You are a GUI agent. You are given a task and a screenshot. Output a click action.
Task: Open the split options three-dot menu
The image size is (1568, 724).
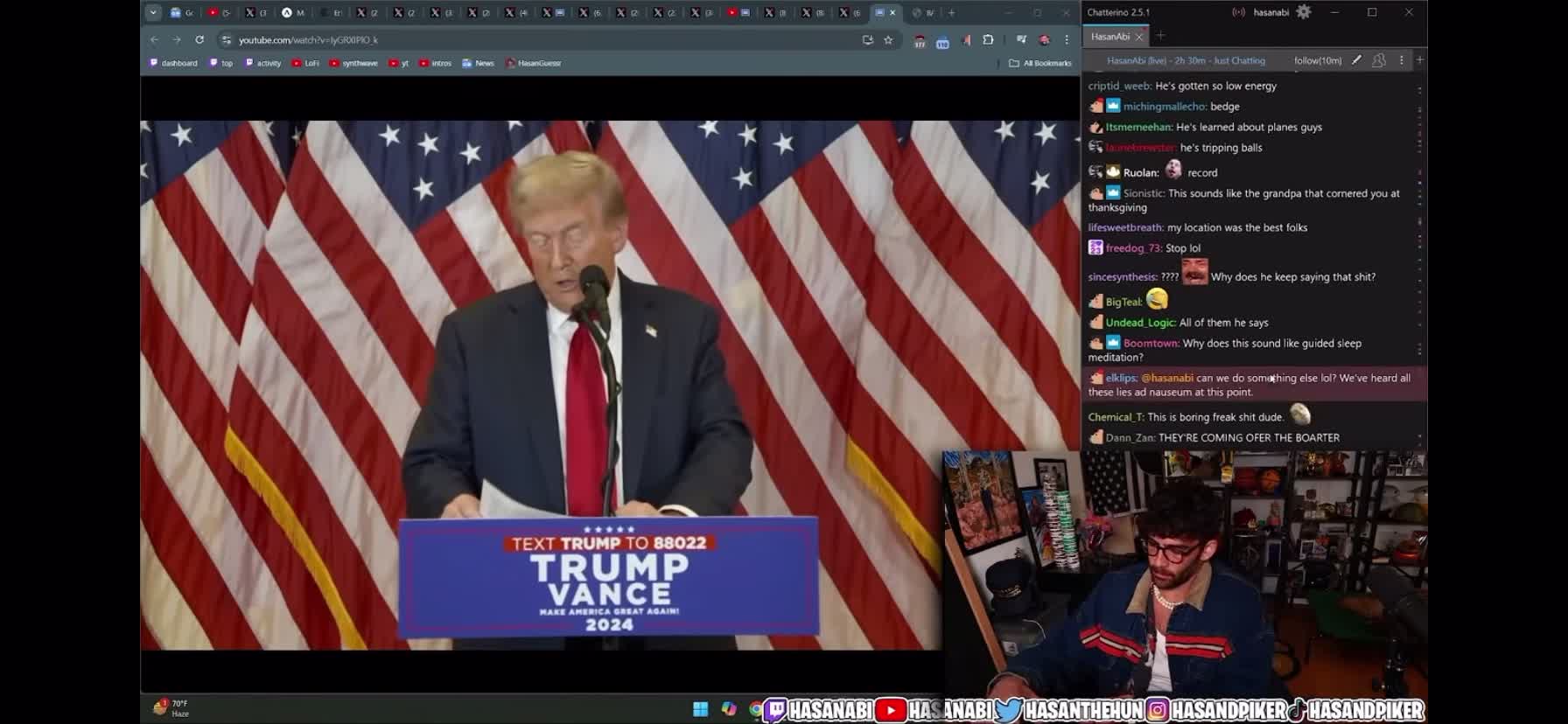1401,60
